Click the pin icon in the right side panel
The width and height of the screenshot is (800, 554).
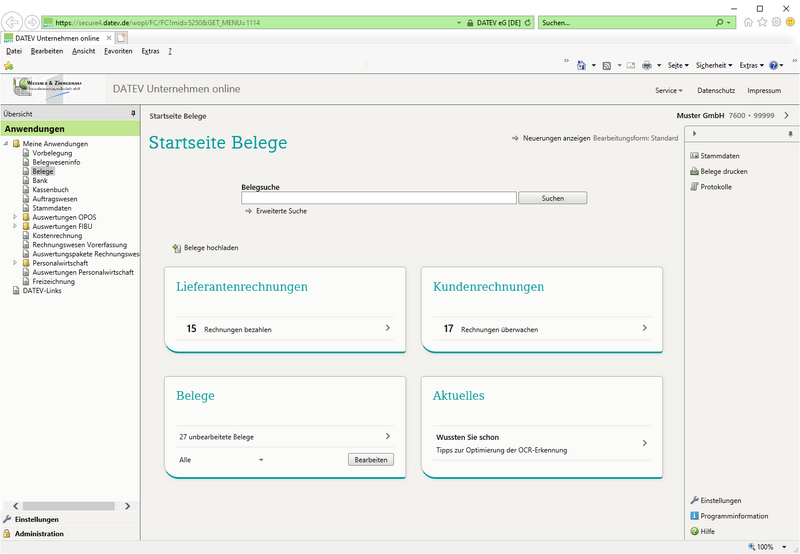(790, 134)
